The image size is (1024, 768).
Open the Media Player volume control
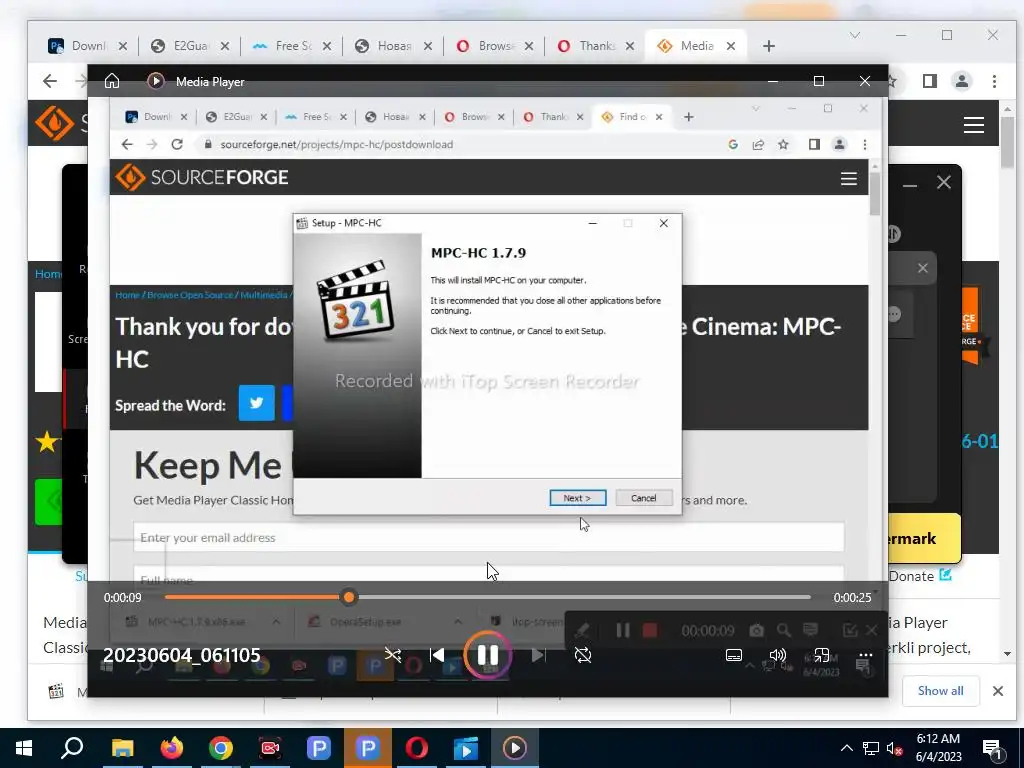[x=777, y=655]
